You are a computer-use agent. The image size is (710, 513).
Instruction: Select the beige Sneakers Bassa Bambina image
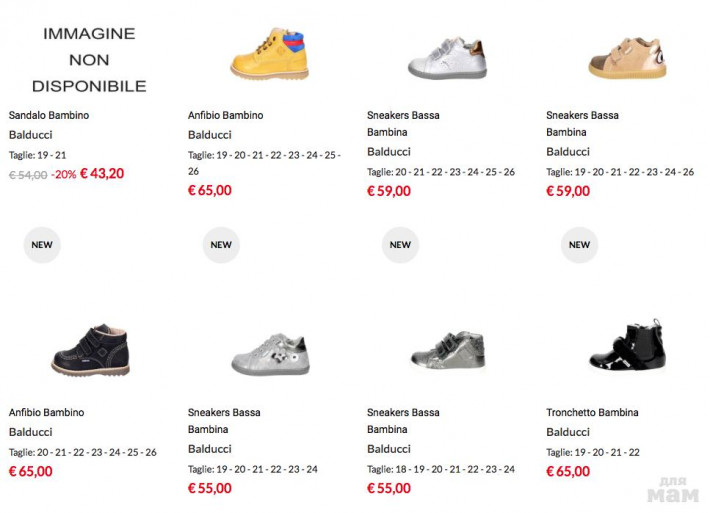pyautogui.click(x=626, y=57)
